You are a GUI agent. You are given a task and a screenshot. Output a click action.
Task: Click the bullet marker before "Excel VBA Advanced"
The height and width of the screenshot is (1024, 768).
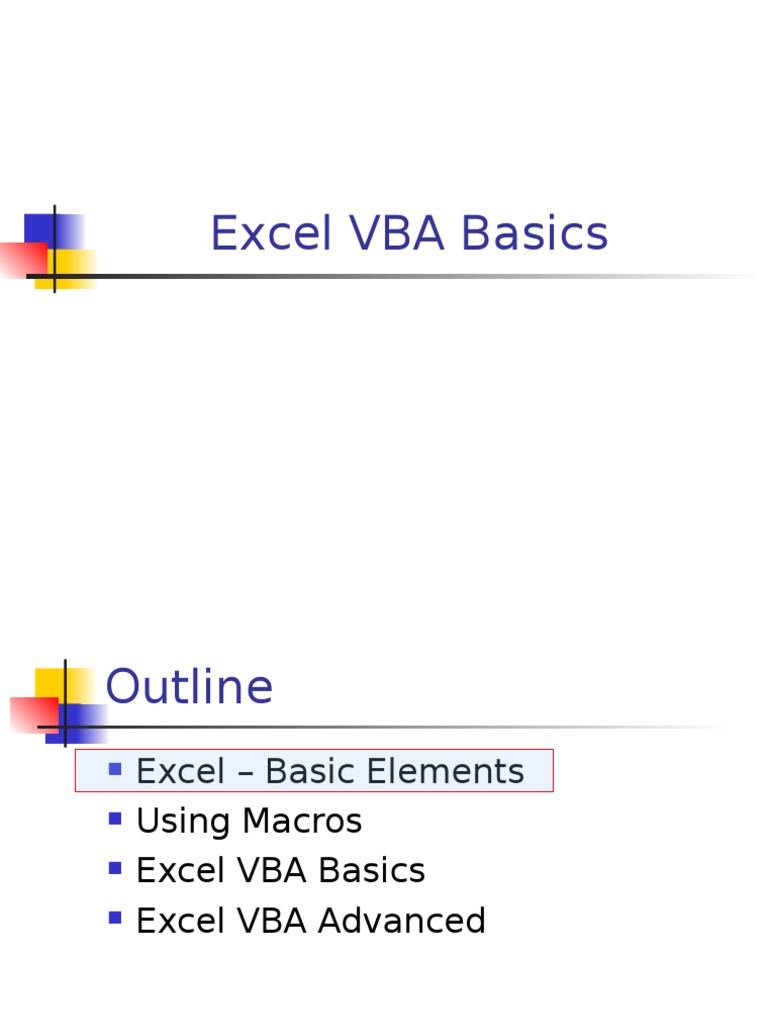click(x=115, y=917)
